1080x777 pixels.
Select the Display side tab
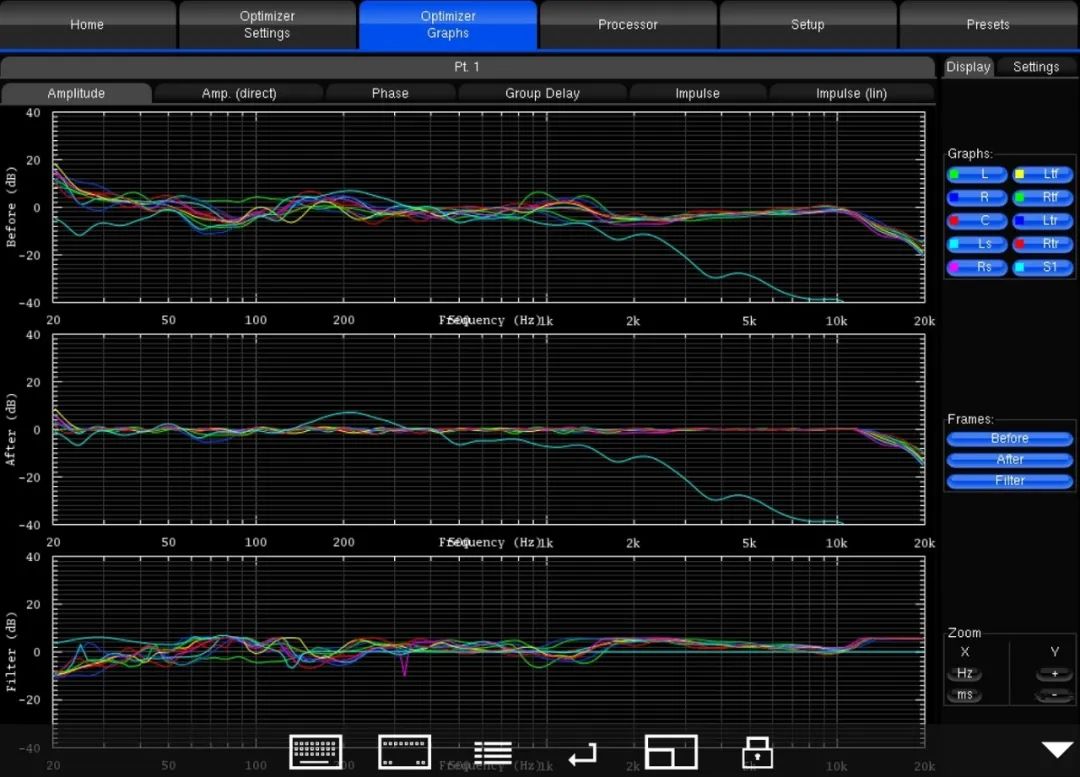[x=968, y=67]
